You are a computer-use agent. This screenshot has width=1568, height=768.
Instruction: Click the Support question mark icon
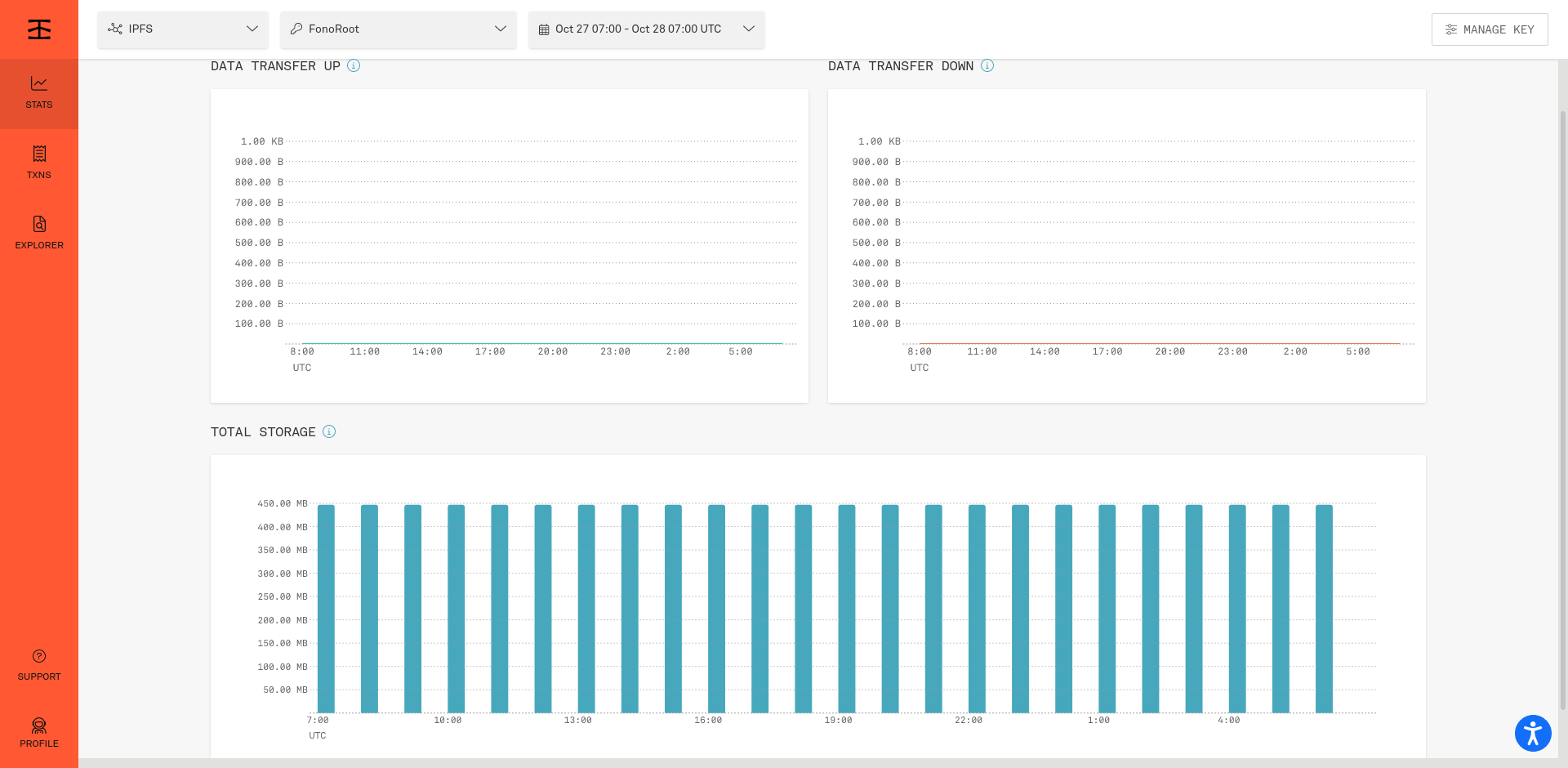pos(39,656)
